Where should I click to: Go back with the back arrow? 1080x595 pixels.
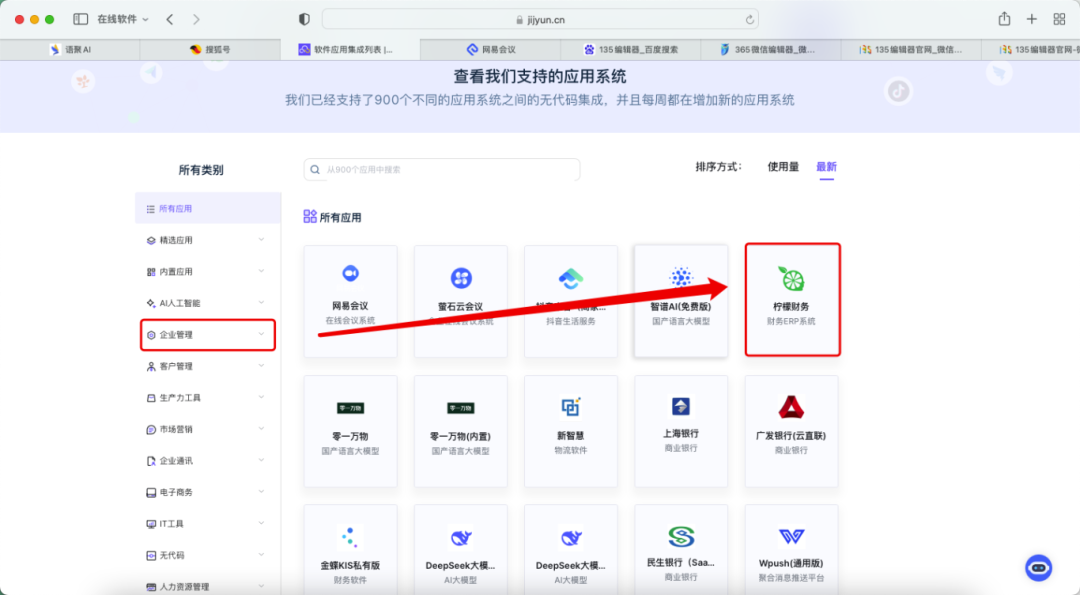click(x=170, y=19)
